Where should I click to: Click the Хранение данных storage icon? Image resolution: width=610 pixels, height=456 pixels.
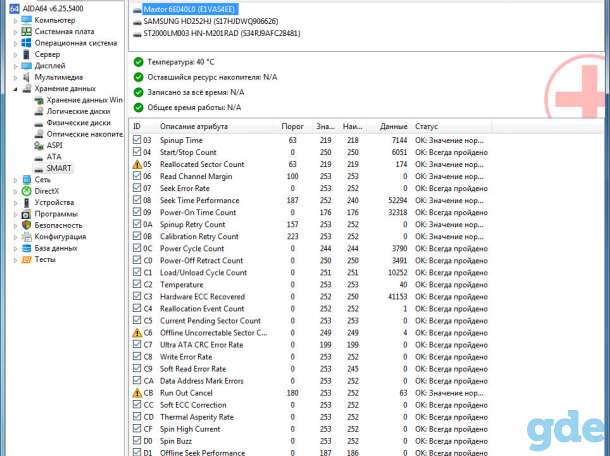click(26, 88)
